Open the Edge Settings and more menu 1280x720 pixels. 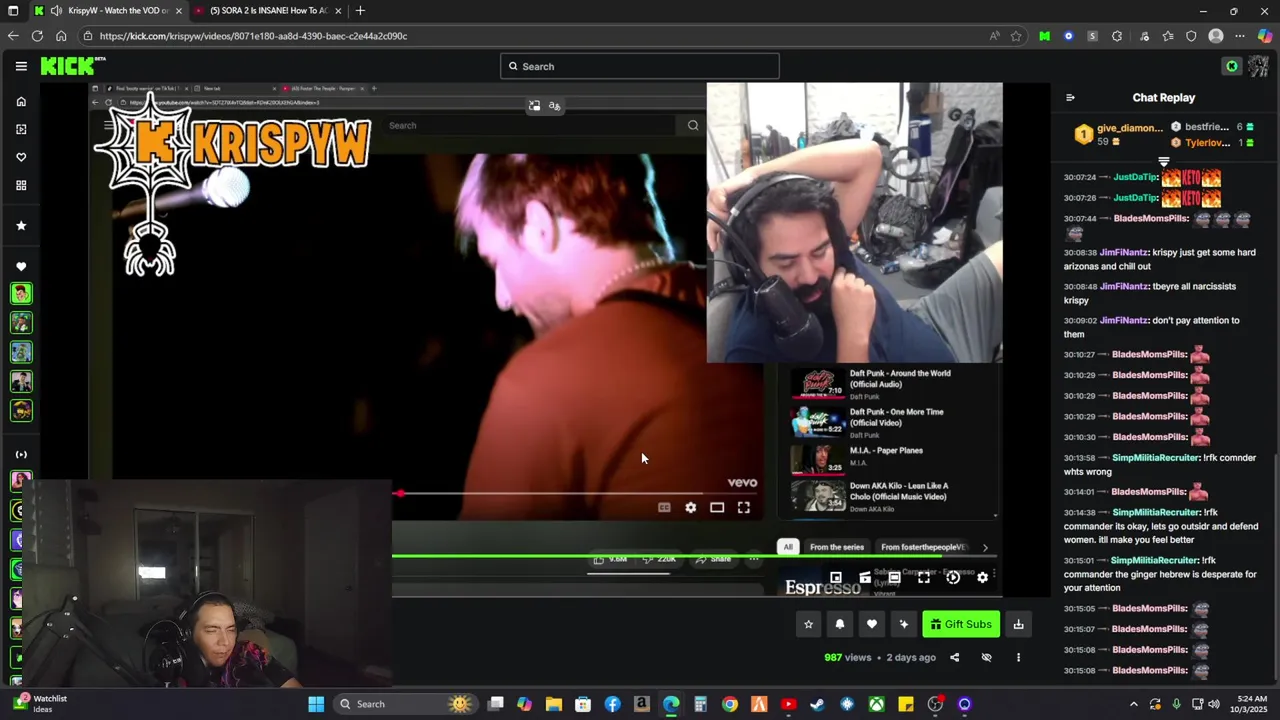pyautogui.click(x=1240, y=36)
